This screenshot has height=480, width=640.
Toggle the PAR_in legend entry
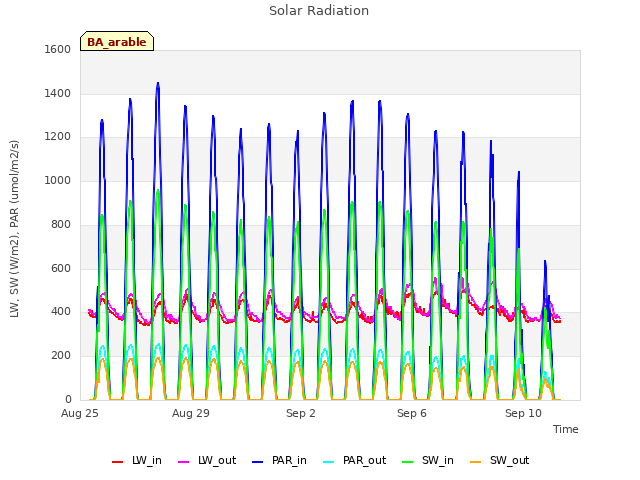click(280, 461)
